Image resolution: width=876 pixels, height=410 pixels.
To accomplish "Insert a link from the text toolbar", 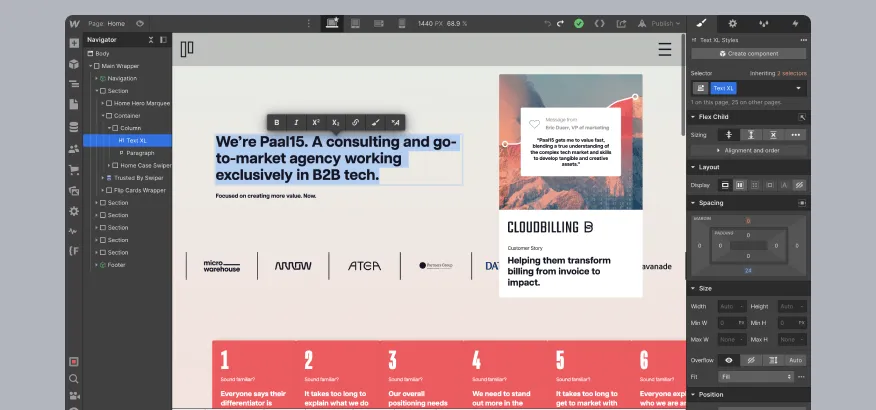I will 355,123.
